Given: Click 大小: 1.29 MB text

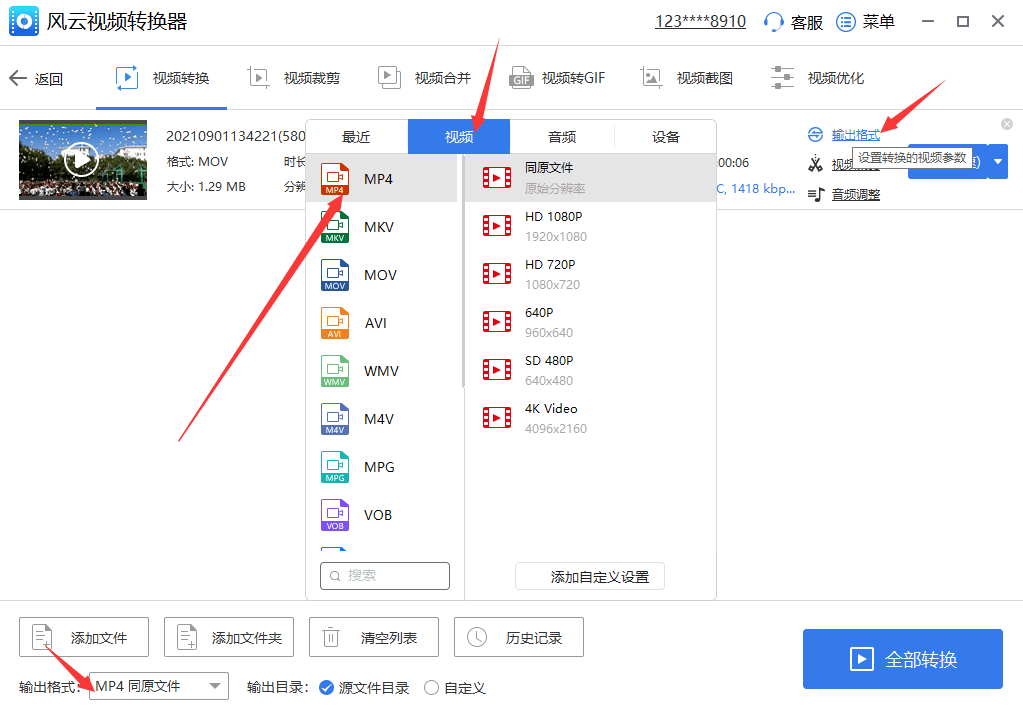Looking at the screenshot, I should (206, 187).
